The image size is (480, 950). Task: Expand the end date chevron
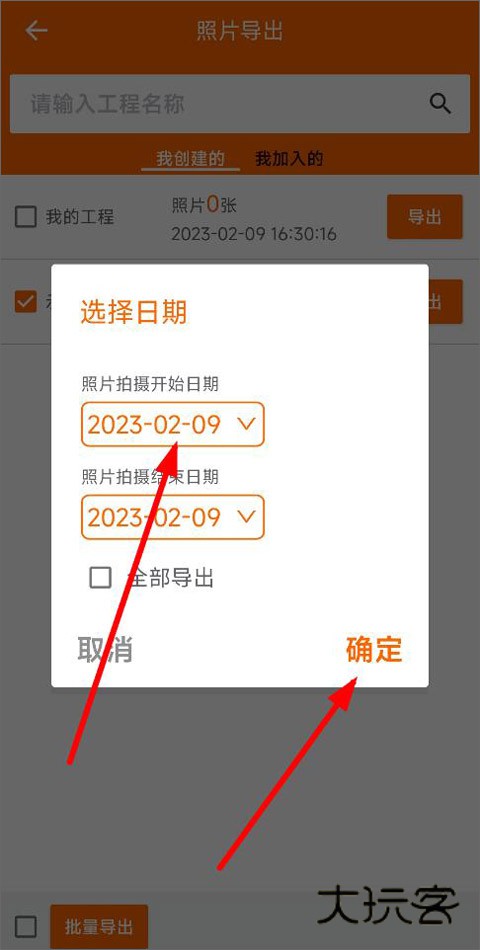(x=247, y=517)
